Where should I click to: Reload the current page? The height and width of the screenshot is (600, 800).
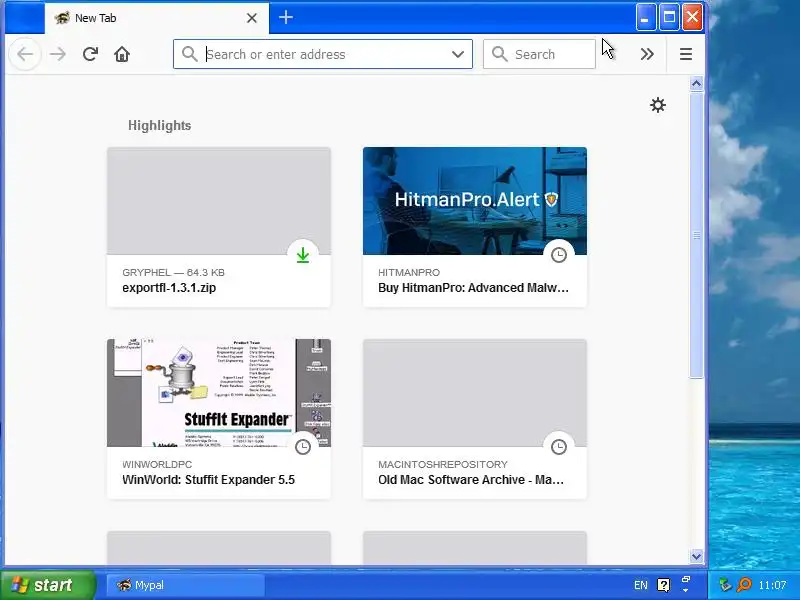point(90,54)
